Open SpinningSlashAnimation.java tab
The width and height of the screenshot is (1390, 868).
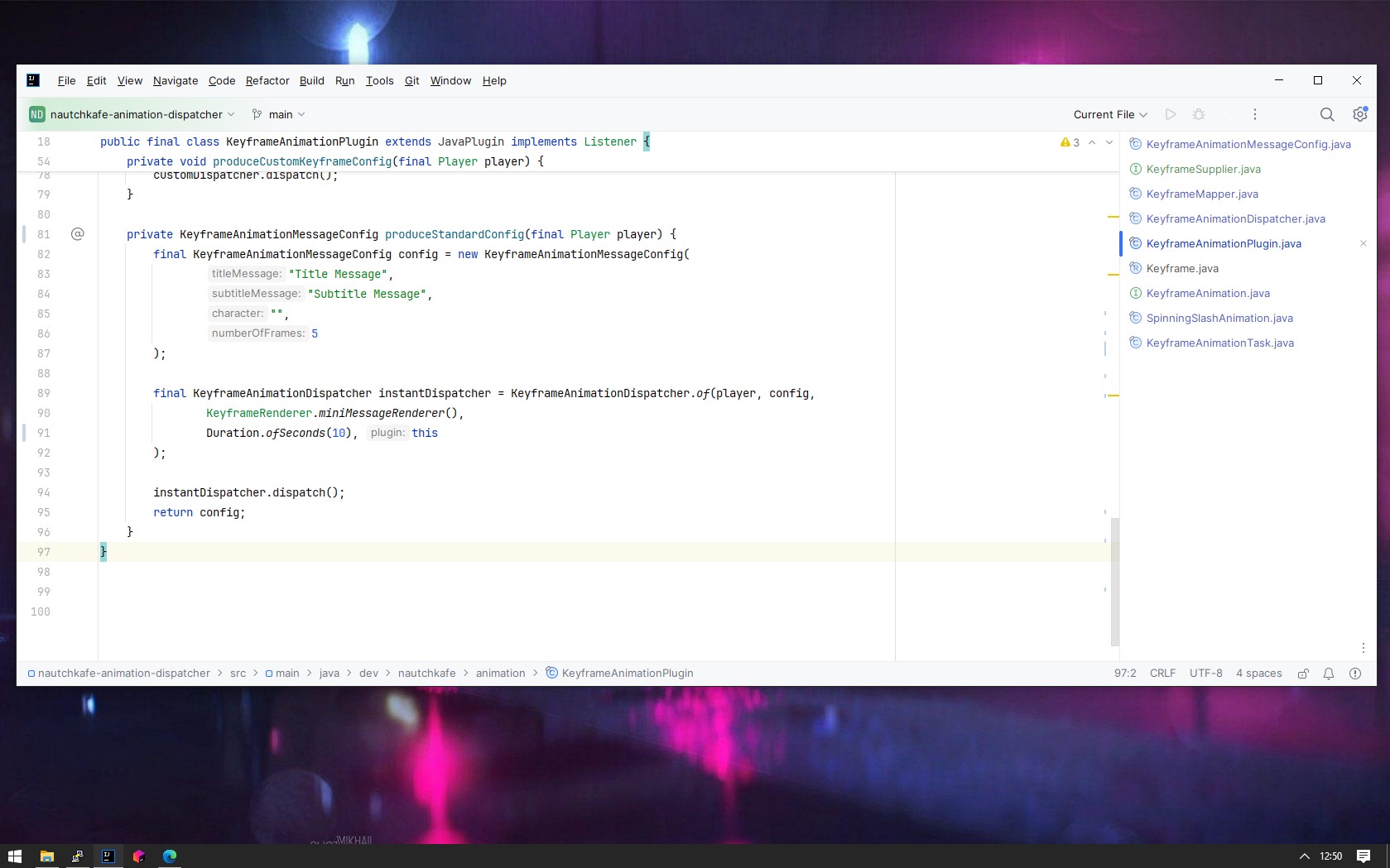click(1219, 318)
